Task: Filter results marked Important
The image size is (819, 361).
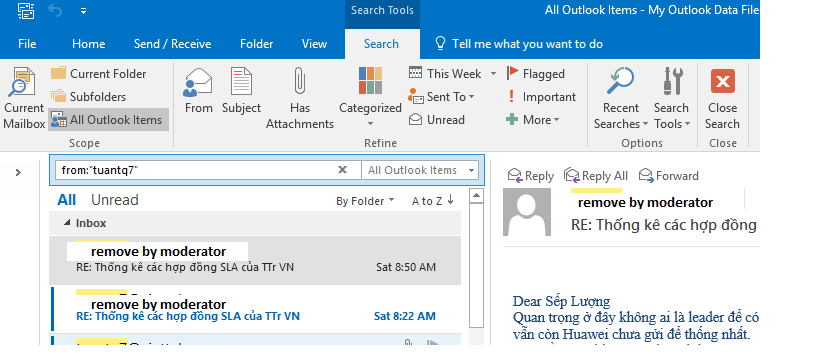Action: 541,97
